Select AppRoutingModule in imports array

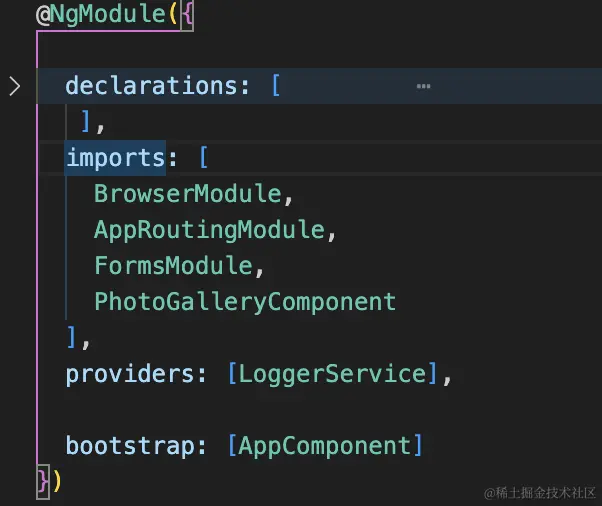210,230
